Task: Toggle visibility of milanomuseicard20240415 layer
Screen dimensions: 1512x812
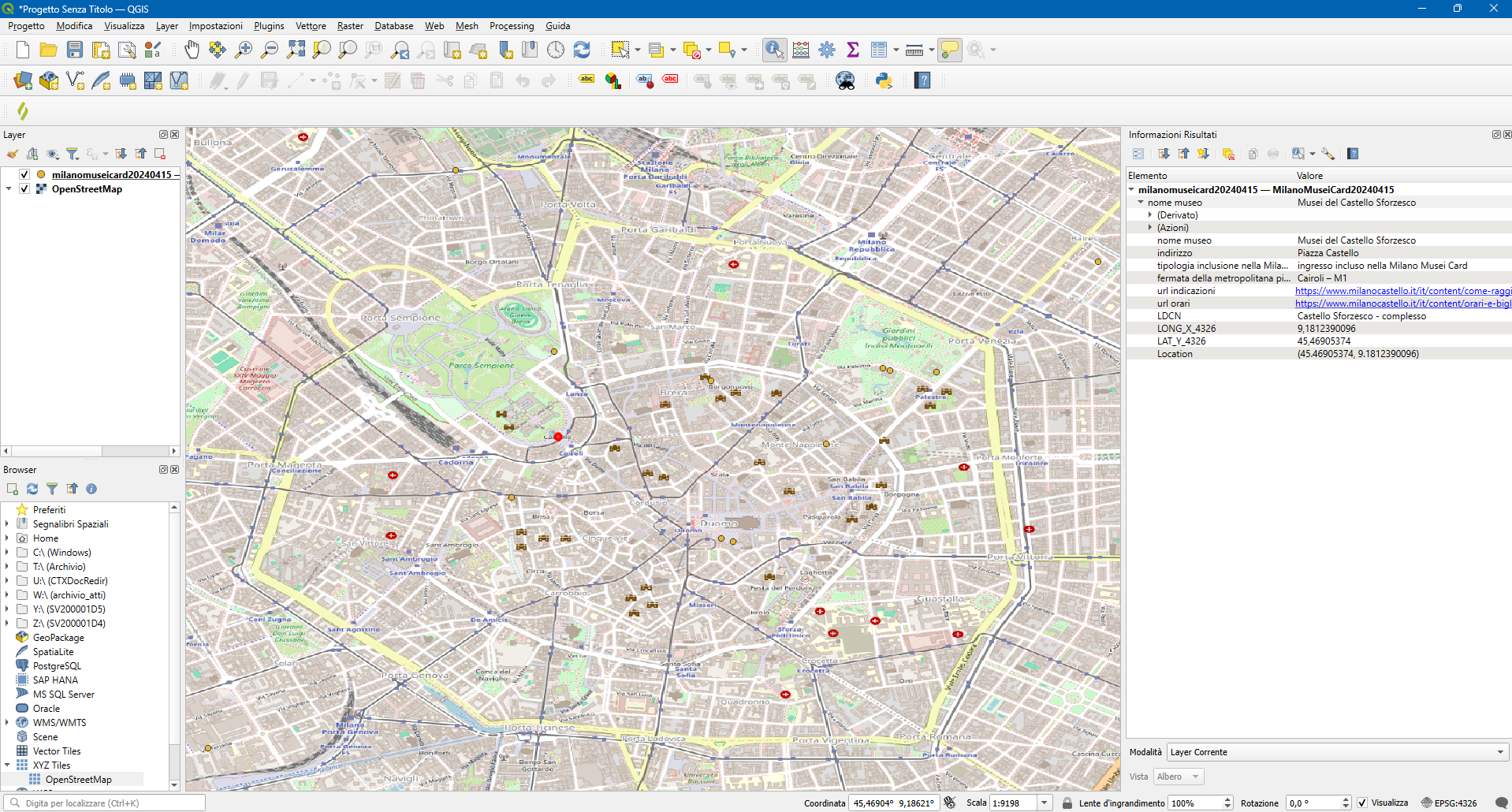Action: [24, 174]
